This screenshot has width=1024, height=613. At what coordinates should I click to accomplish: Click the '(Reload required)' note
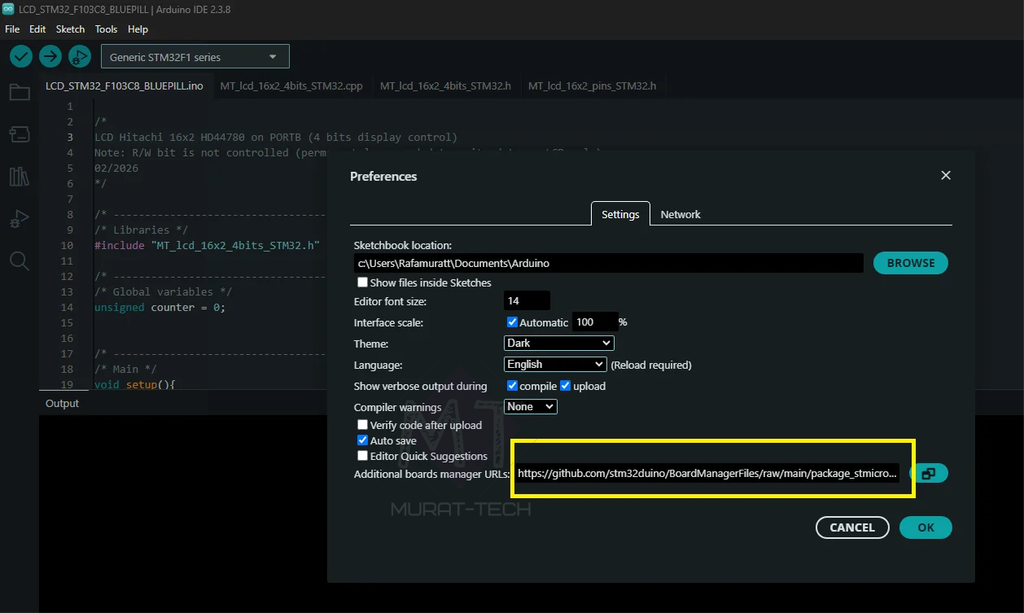651,365
